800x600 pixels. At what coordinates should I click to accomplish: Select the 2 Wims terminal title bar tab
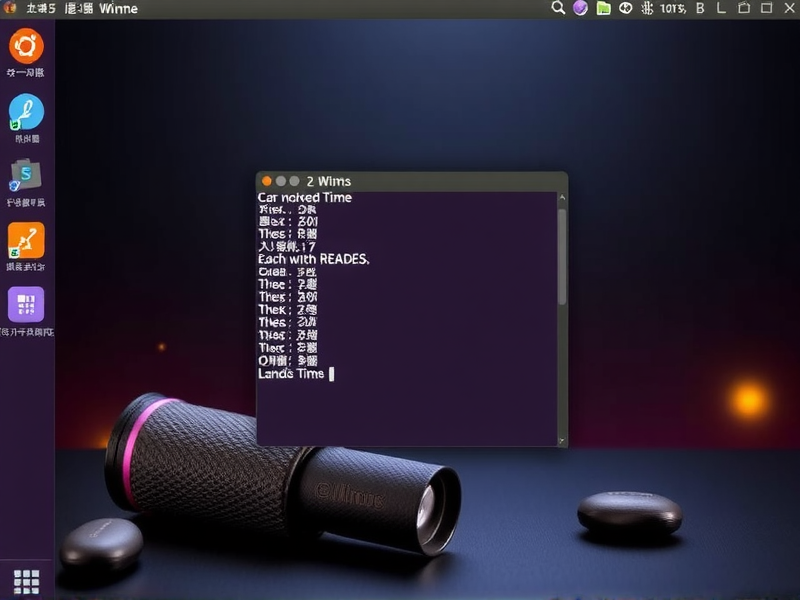pyautogui.click(x=330, y=181)
